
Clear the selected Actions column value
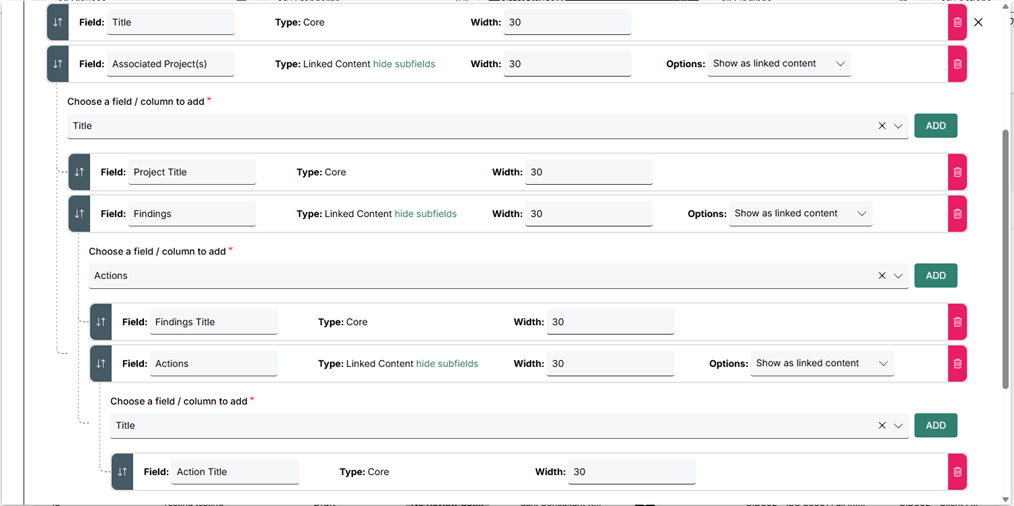coord(881,276)
